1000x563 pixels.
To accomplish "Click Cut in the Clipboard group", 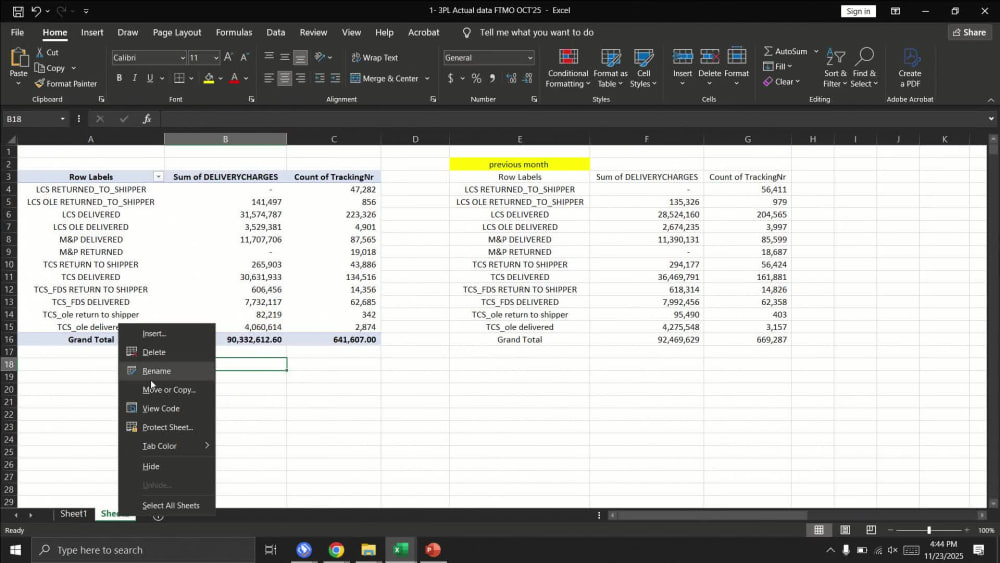I will point(47,52).
